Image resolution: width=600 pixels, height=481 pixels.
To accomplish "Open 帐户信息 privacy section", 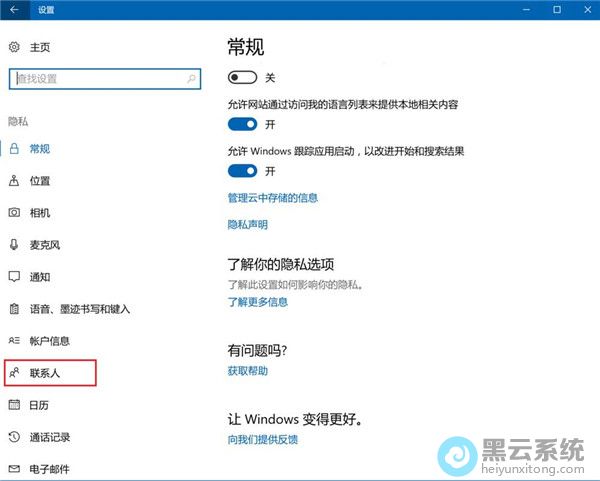I will coord(50,341).
